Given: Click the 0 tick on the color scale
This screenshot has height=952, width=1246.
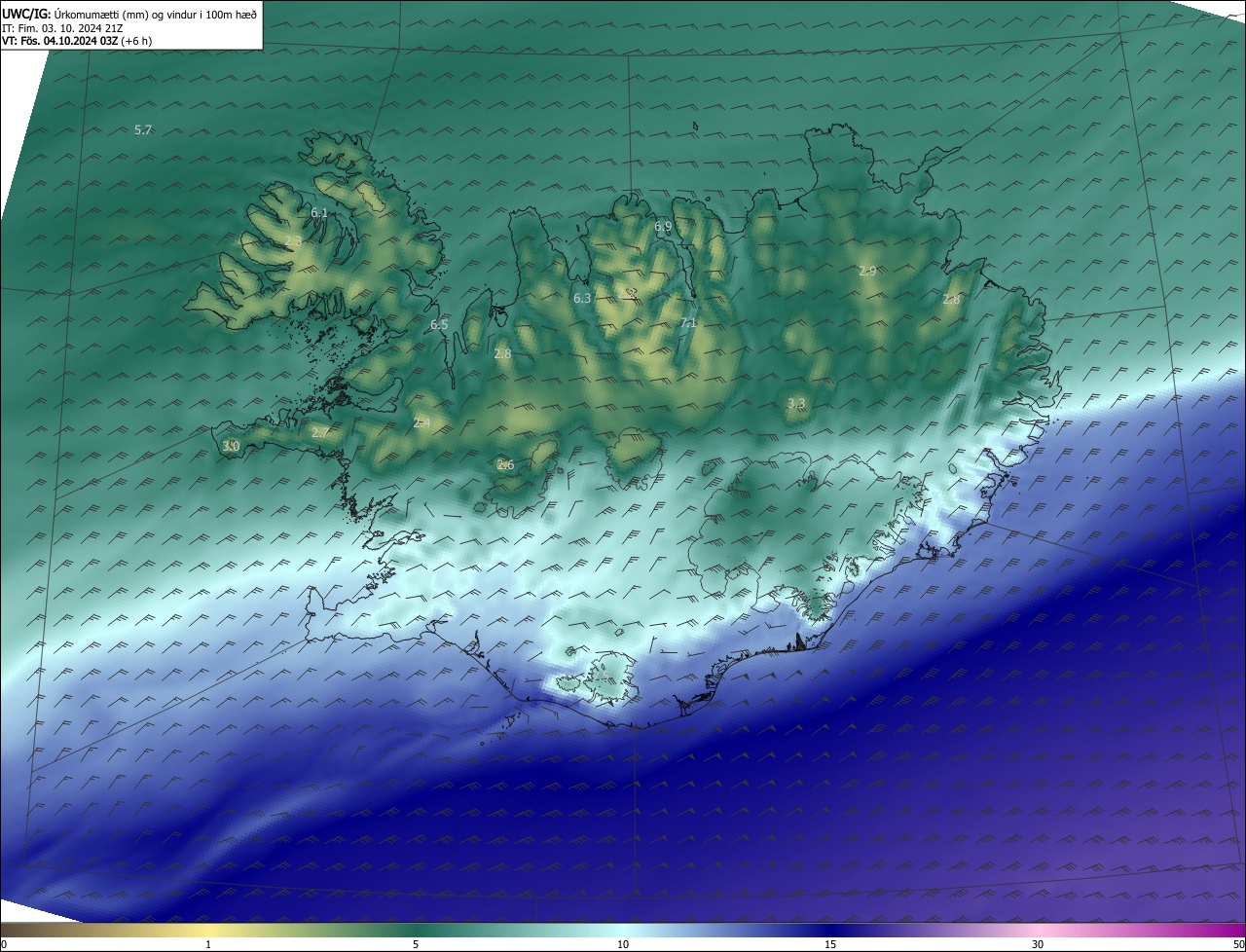Looking at the screenshot, I should pyautogui.click(x=4, y=944).
